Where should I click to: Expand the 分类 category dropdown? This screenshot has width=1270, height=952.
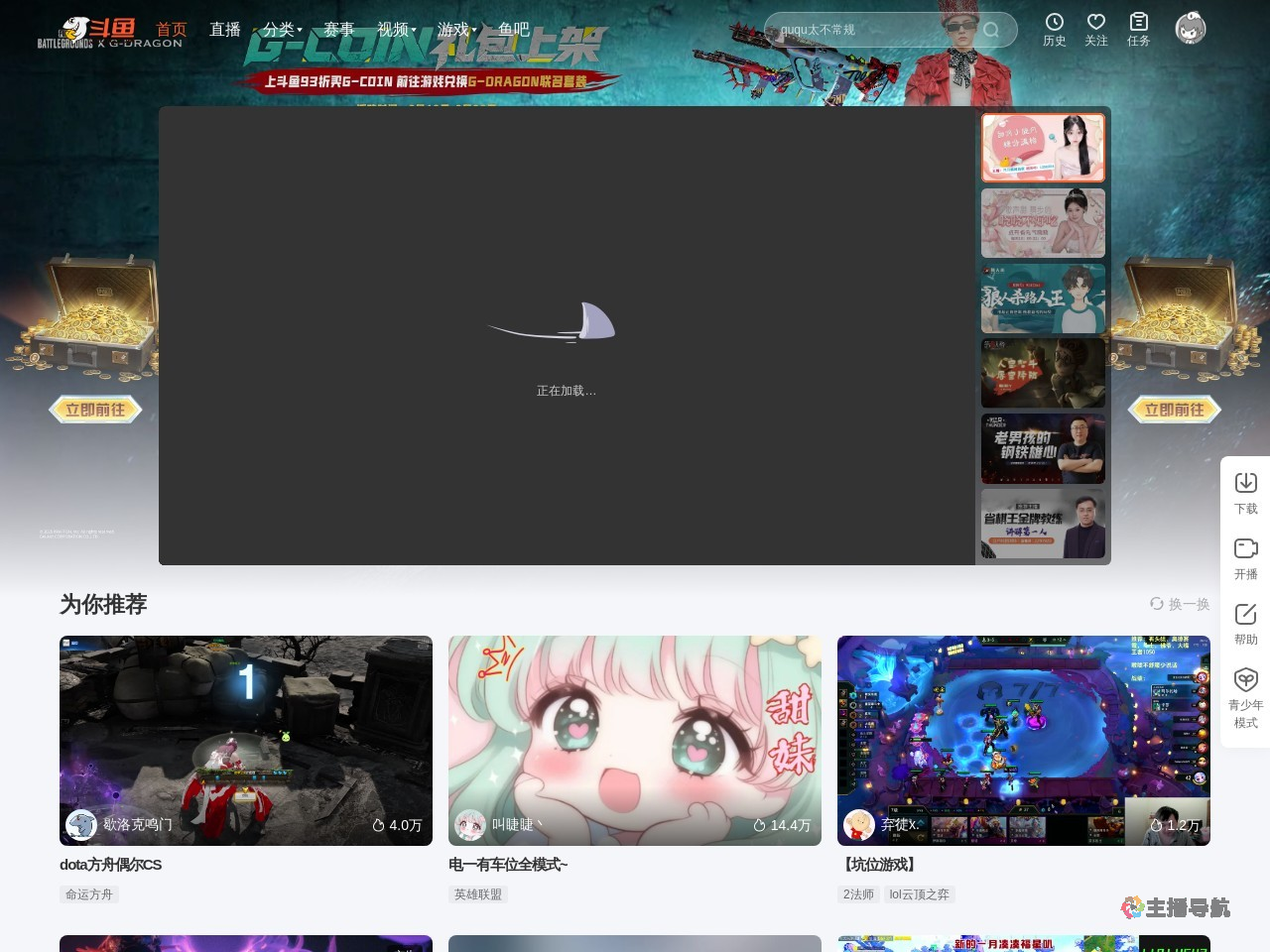[282, 30]
